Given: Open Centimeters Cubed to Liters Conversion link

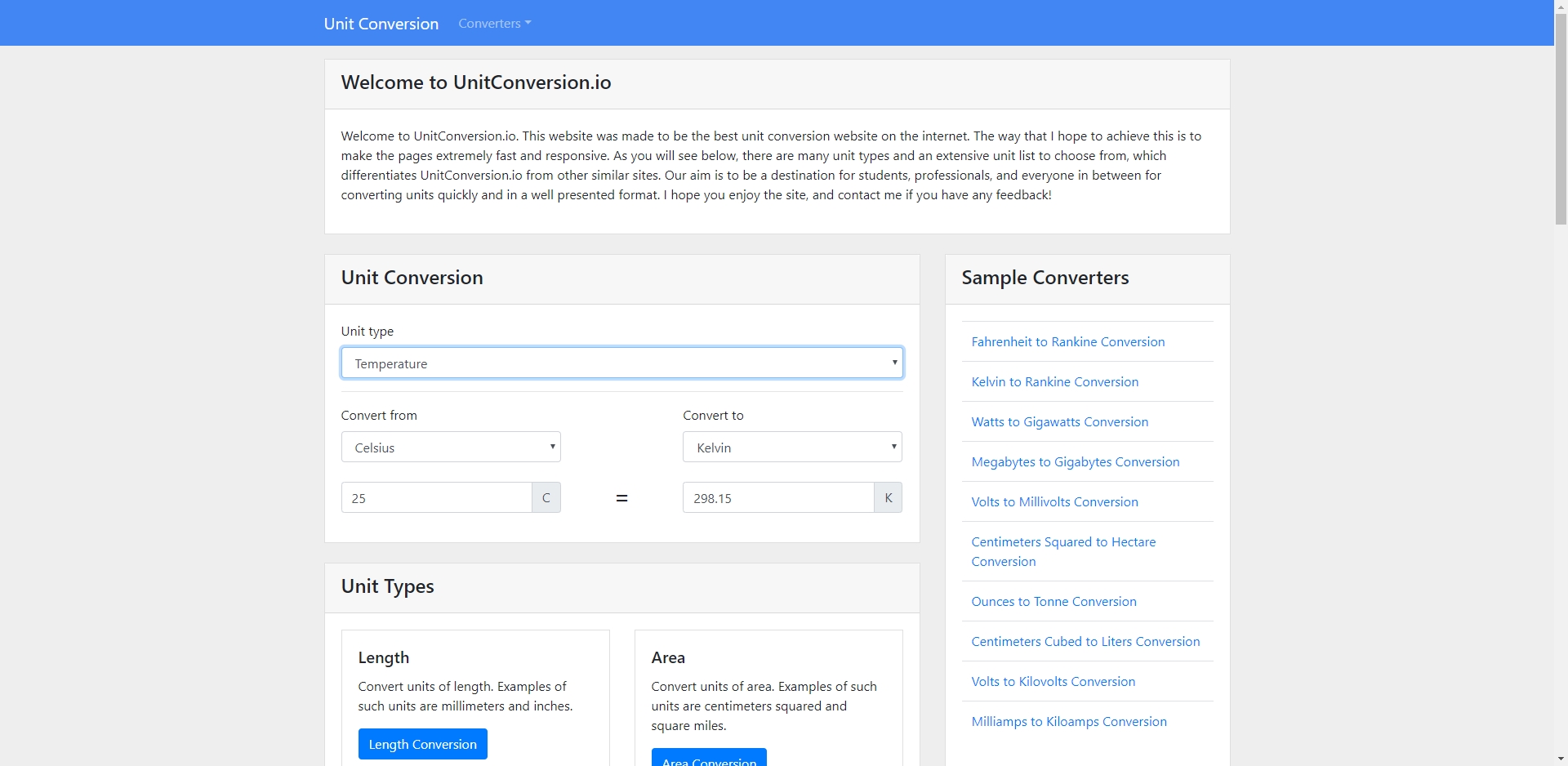Looking at the screenshot, I should point(1085,642).
